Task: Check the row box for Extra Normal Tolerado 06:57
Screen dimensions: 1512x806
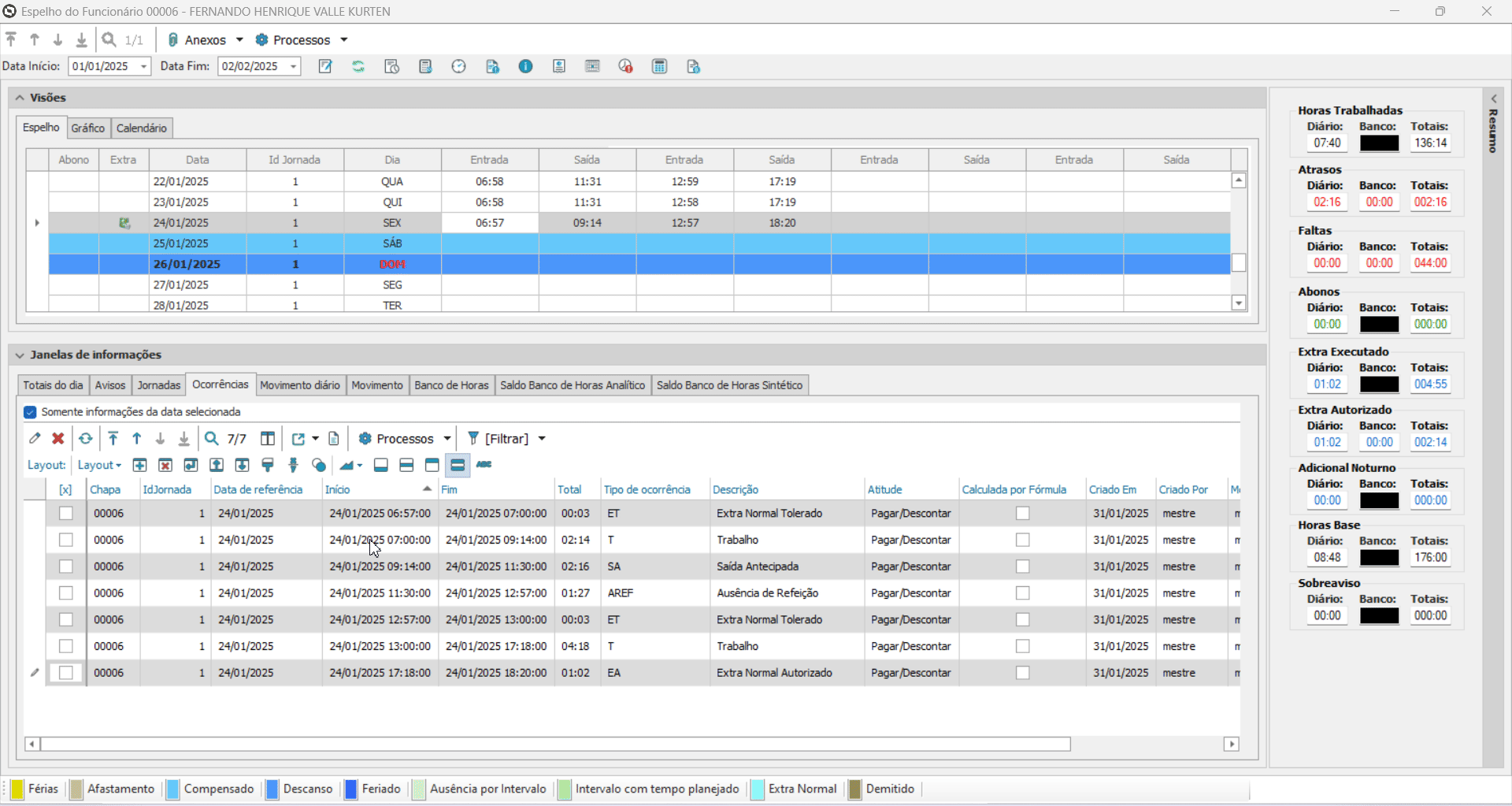Action: (66, 514)
